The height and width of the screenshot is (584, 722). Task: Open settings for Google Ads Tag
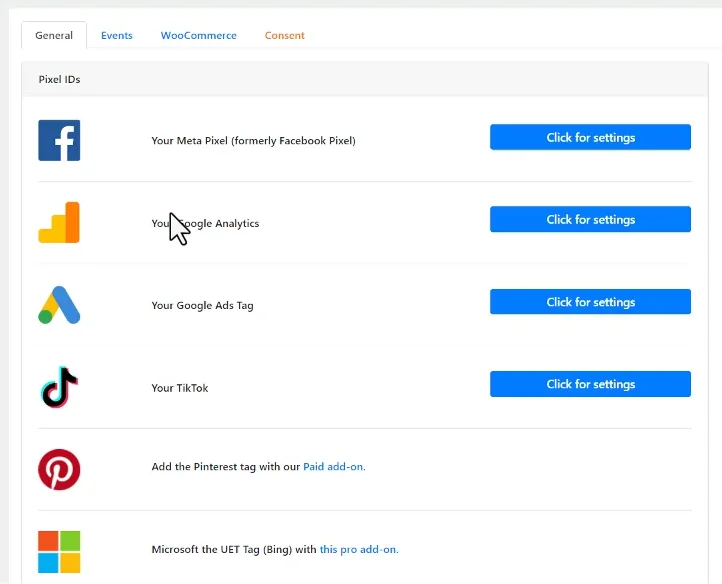coord(590,302)
